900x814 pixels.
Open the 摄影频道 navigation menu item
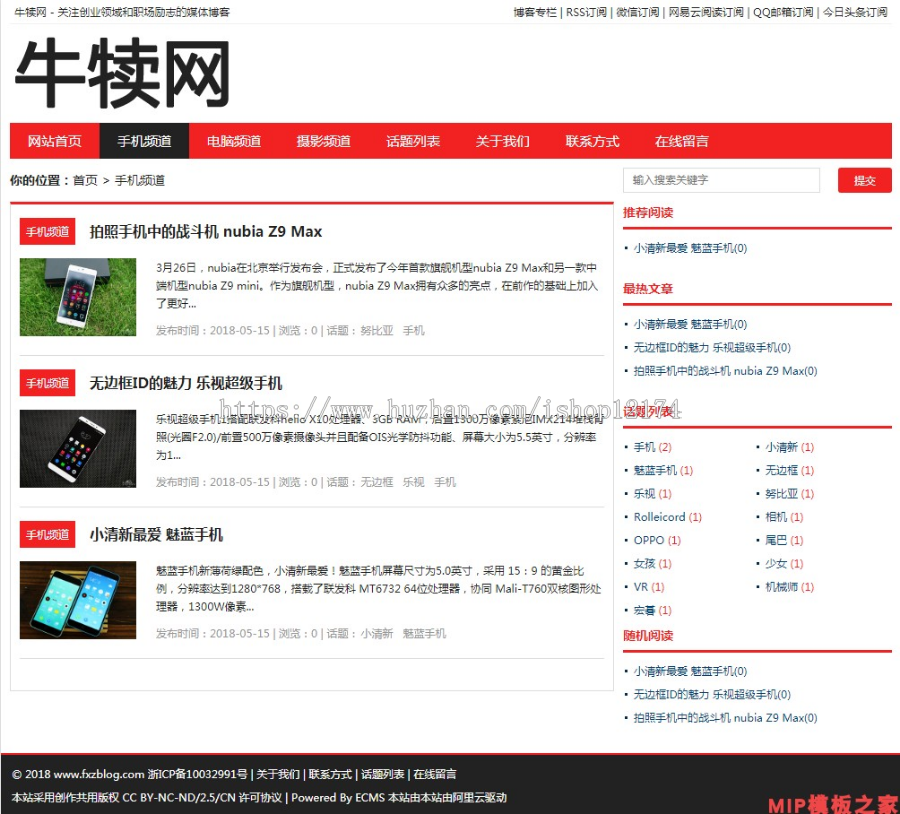click(323, 141)
